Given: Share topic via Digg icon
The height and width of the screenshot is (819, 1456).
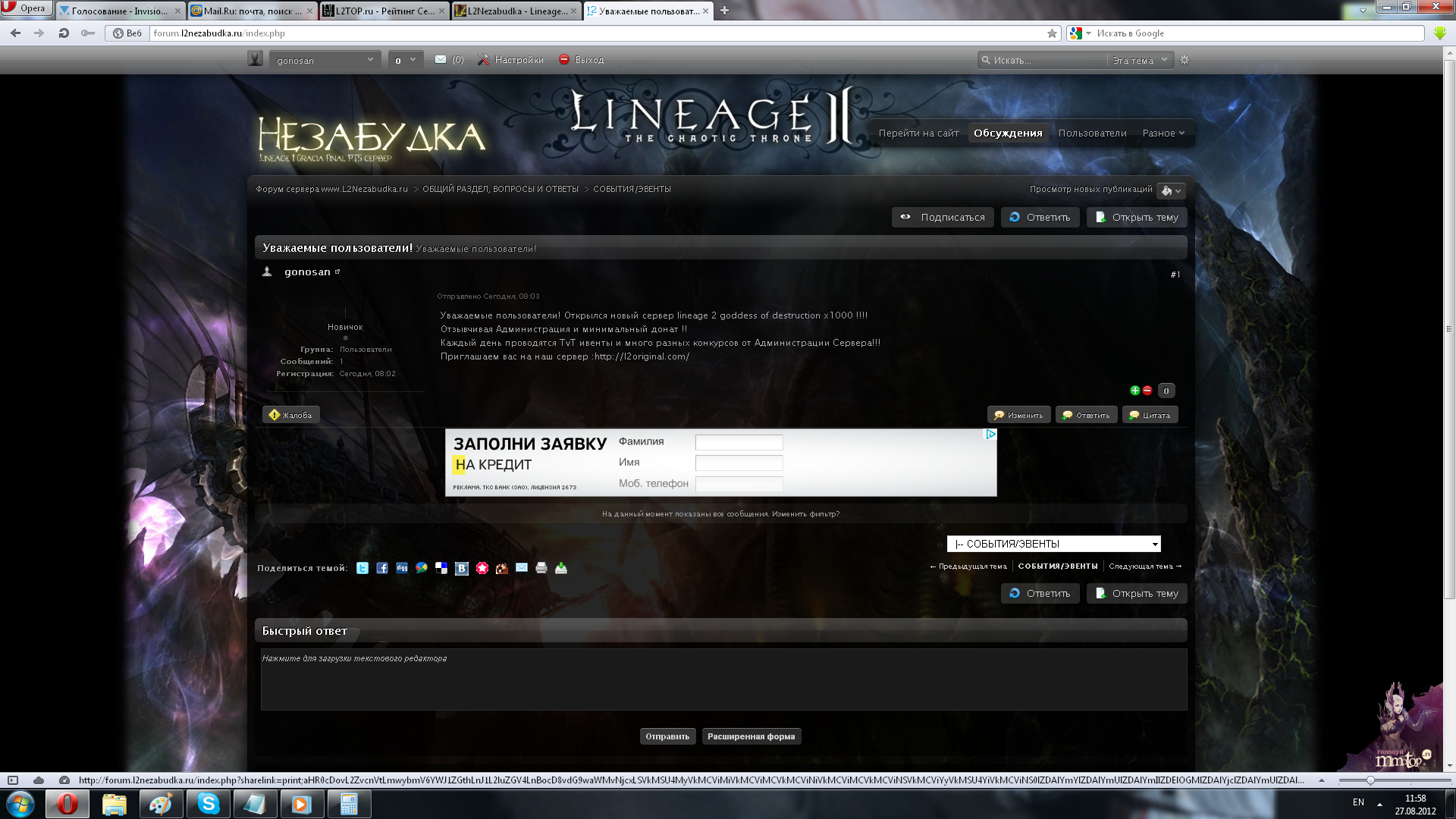Looking at the screenshot, I should coord(402,568).
